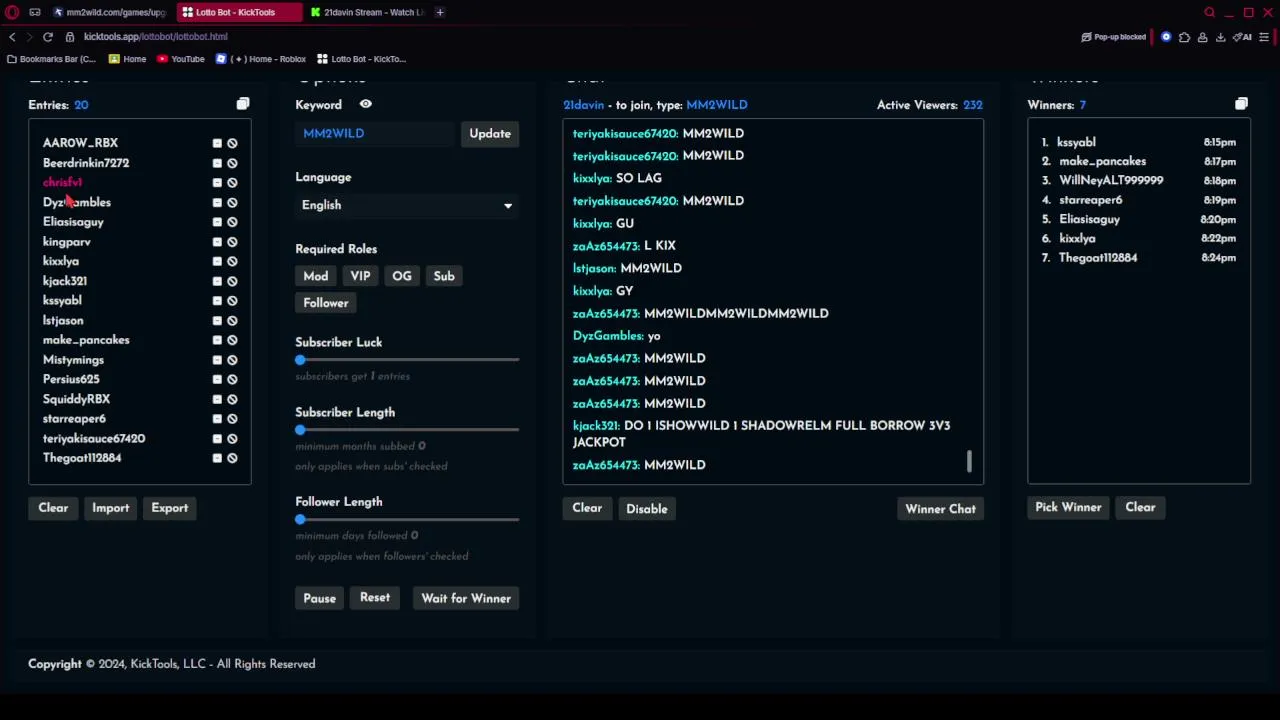Open the 21davin channel link
This screenshot has height=720, width=1280.
tap(583, 105)
